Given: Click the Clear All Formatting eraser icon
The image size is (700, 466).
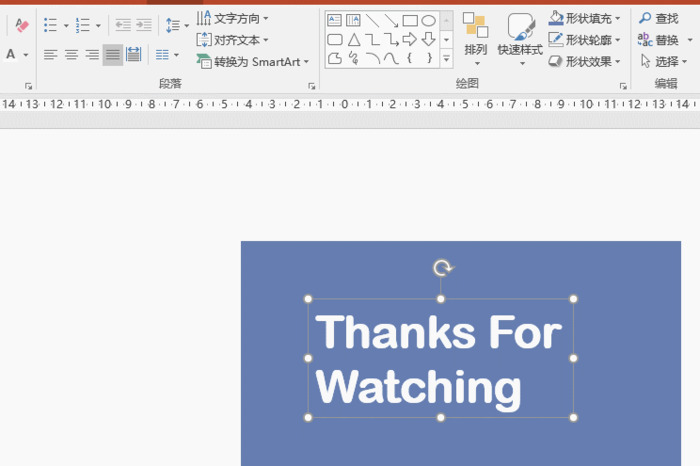Looking at the screenshot, I should point(22,25).
